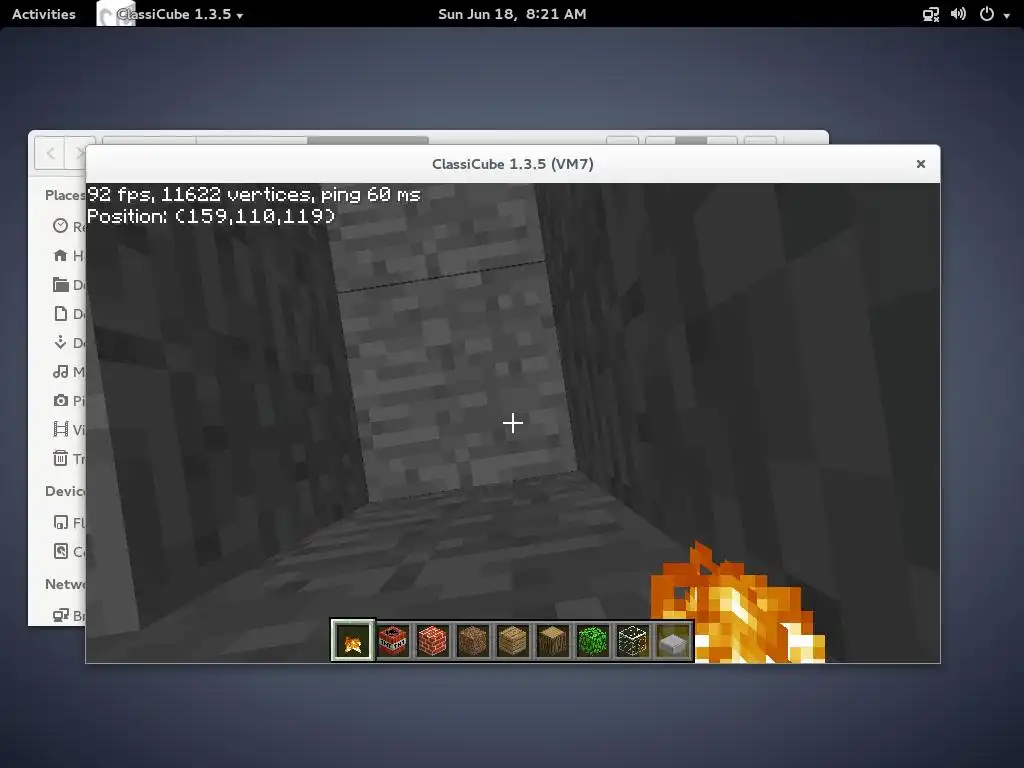Open the clock showing Sun Jun 18

click(x=512, y=14)
